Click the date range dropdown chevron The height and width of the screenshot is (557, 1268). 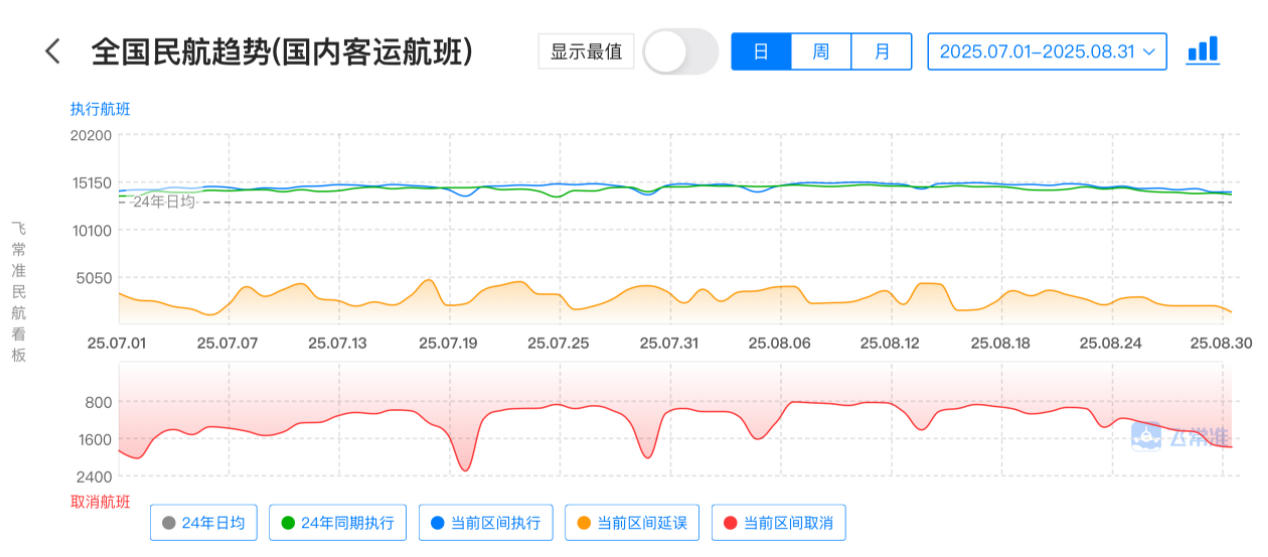click(1149, 51)
